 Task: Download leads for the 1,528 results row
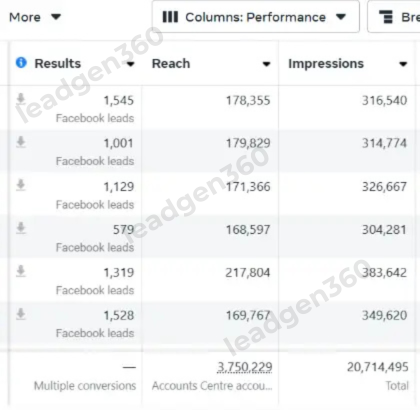pyautogui.click(x=21, y=314)
